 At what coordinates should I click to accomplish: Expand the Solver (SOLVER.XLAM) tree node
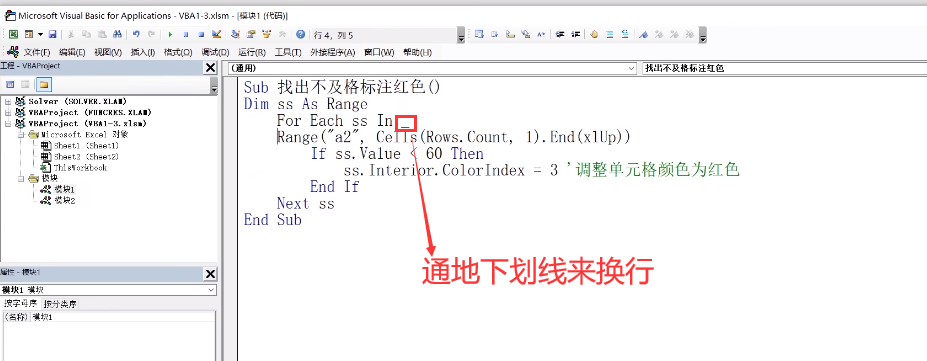tap(7, 102)
